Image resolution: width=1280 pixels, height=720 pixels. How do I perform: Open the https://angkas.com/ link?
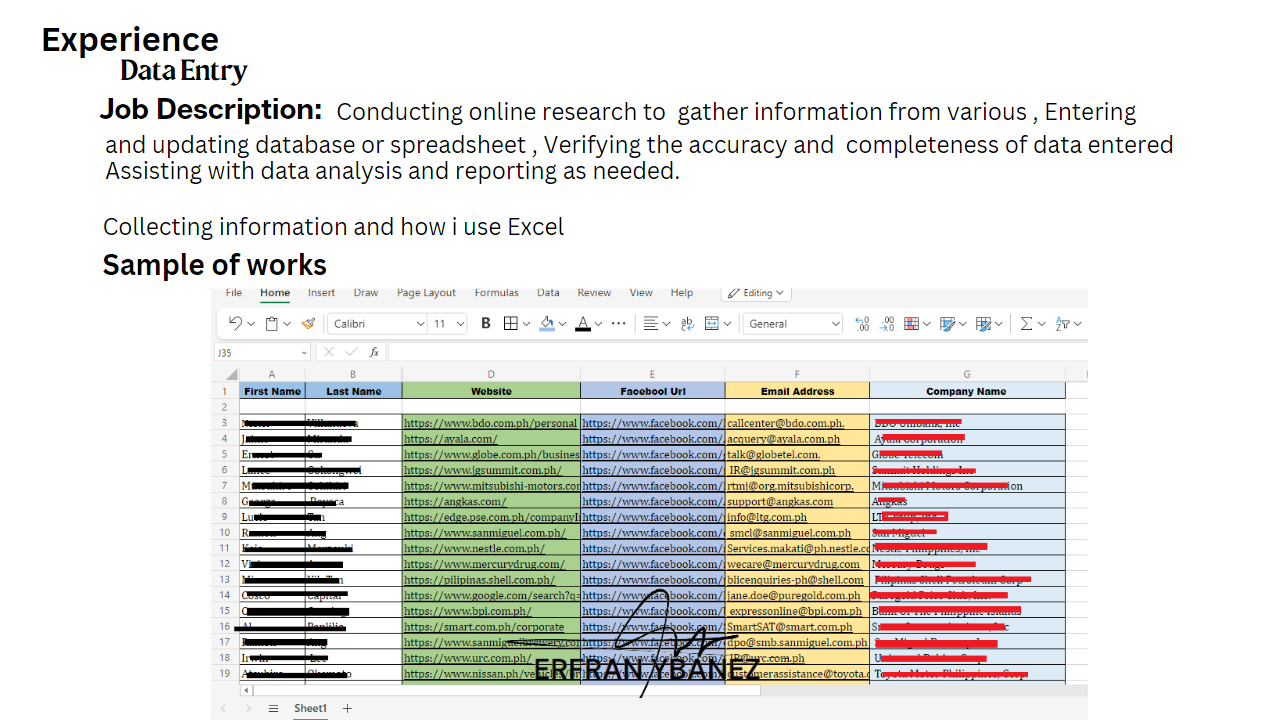coord(455,502)
